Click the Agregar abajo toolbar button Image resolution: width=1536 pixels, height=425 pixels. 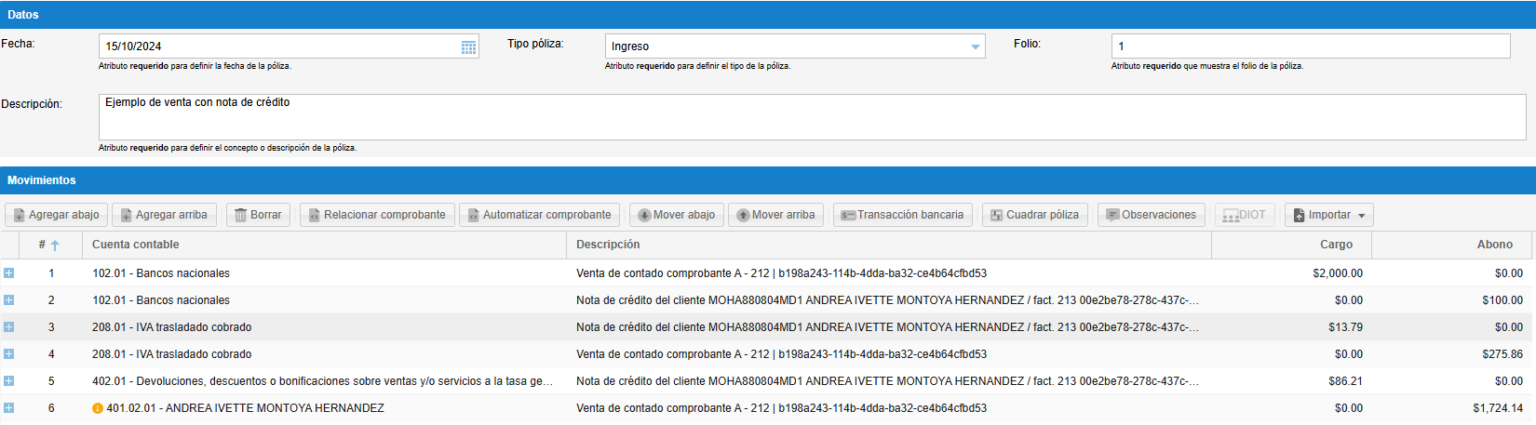pos(56,215)
